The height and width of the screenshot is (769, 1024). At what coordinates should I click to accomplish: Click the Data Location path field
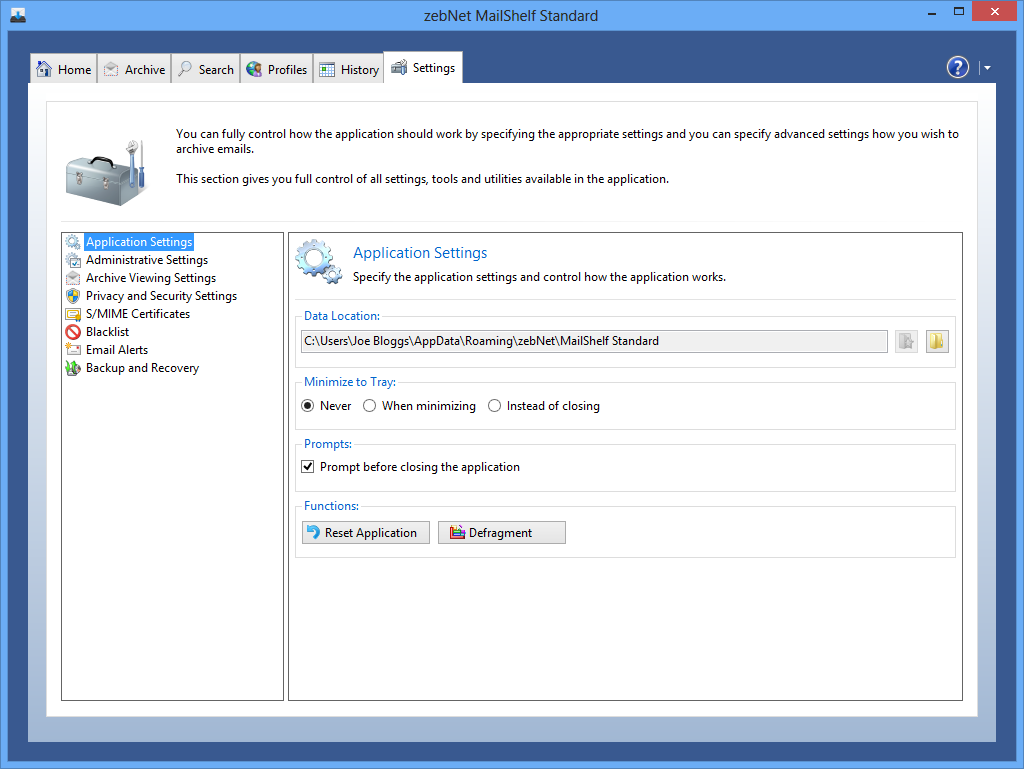click(594, 341)
